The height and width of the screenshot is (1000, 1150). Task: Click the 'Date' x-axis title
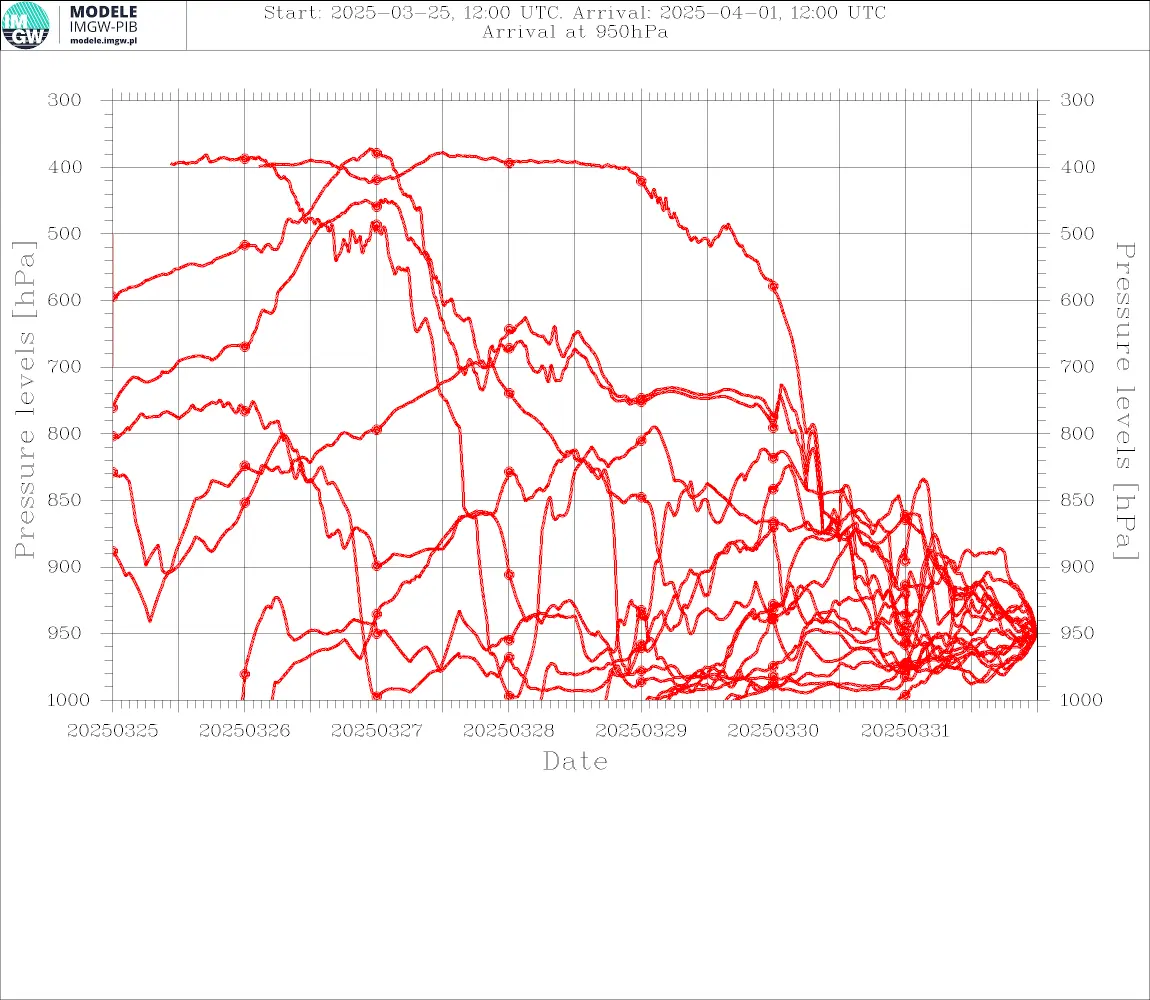[x=575, y=761]
